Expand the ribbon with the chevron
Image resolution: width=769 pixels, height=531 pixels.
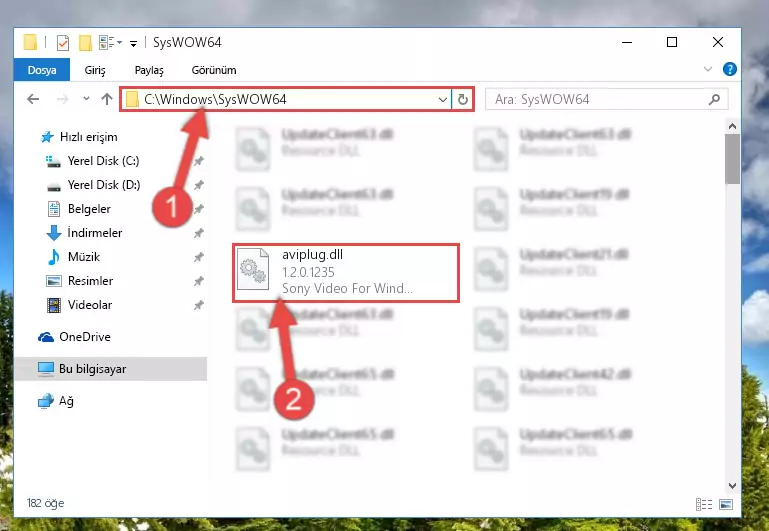point(708,69)
